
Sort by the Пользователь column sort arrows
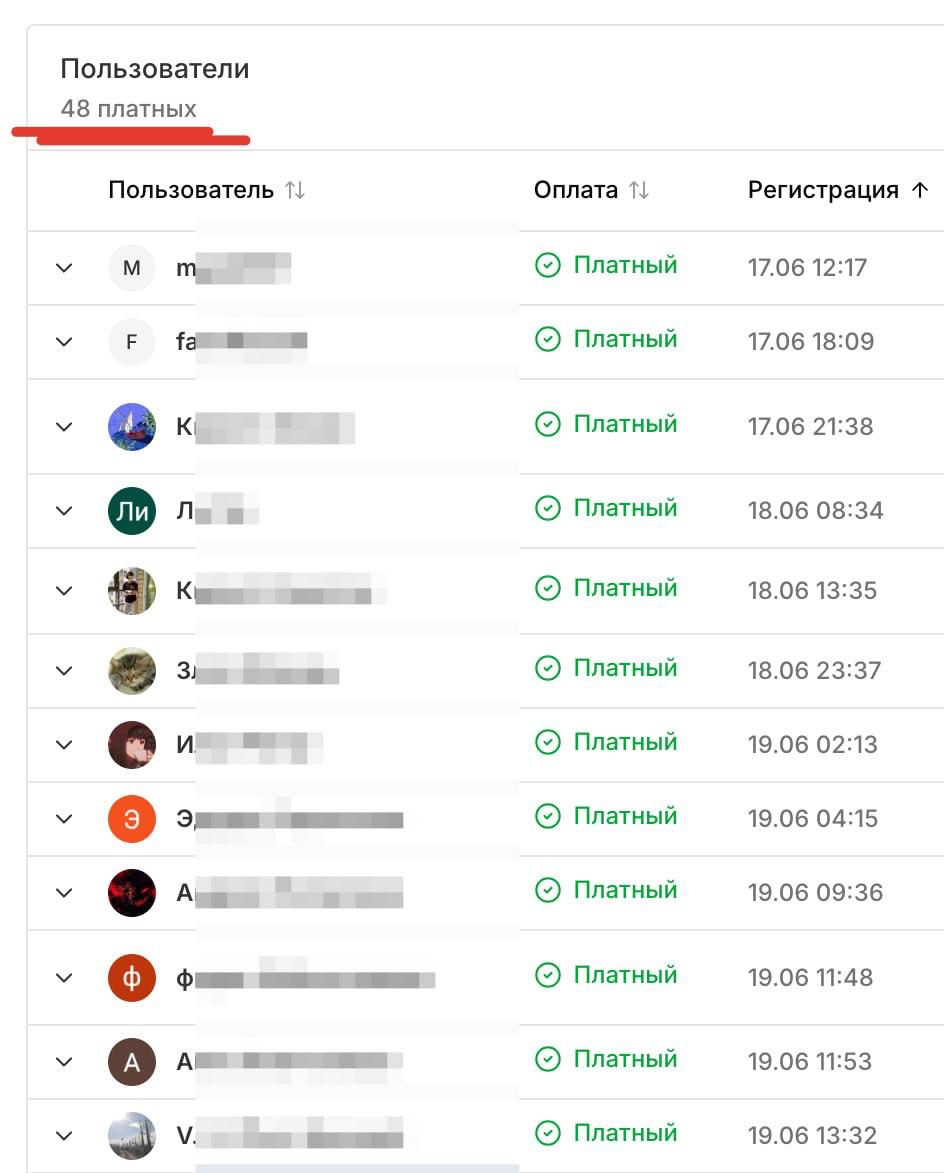click(x=295, y=190)
